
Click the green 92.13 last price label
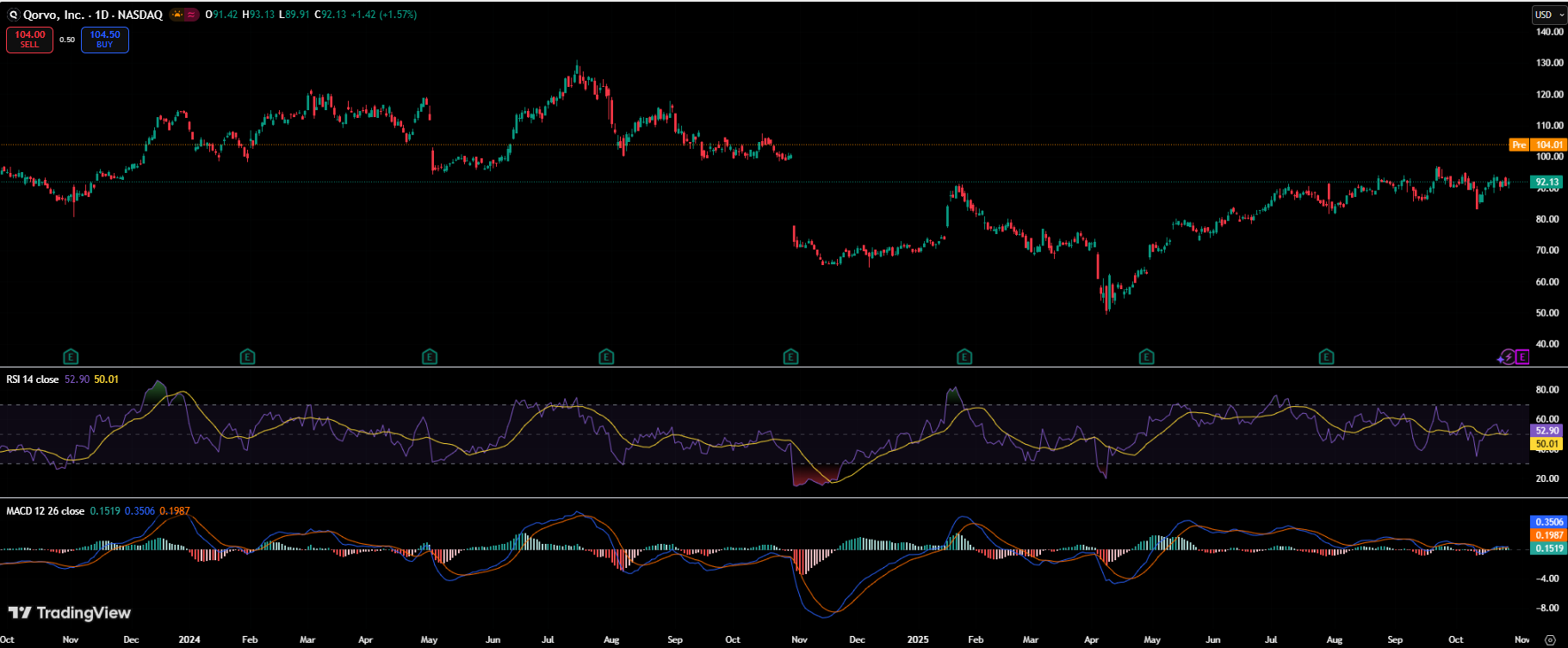pos(1546,182)
